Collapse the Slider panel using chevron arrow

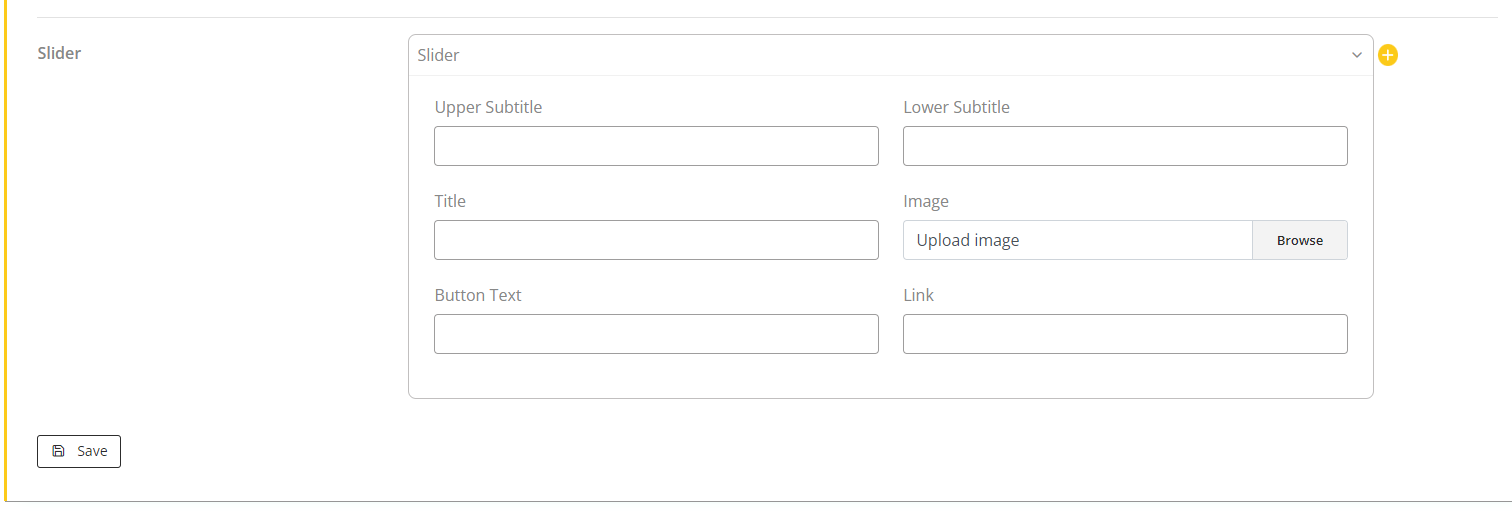tap(1357, 55)
